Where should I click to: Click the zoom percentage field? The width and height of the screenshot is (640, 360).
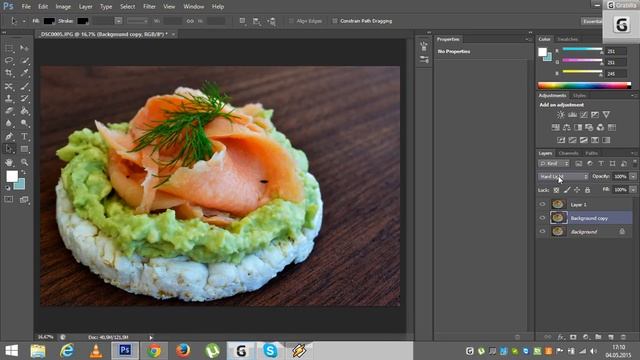point(45,337)
